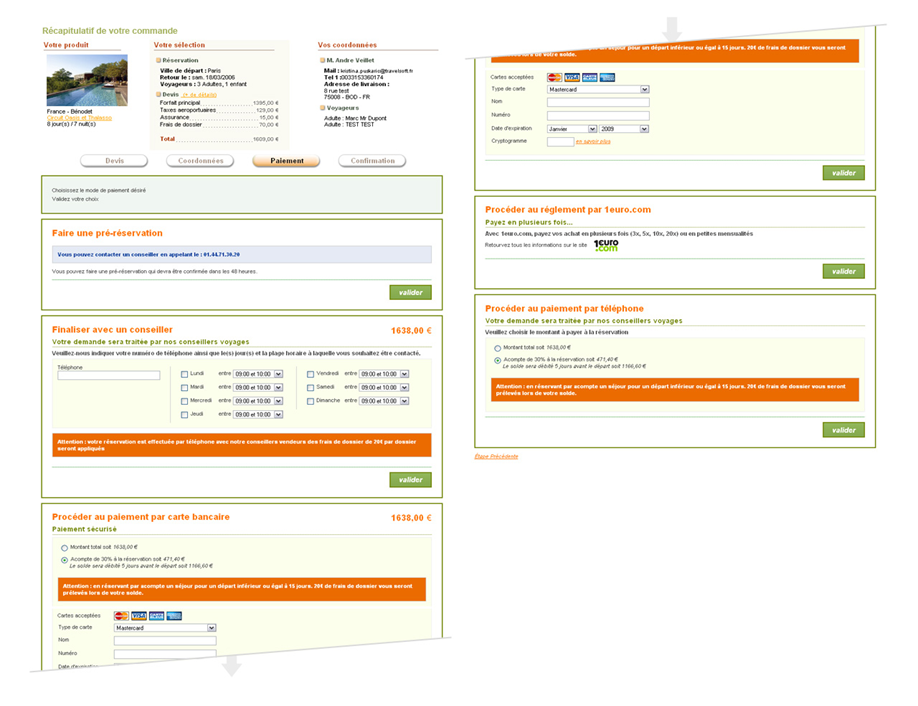Open the expiration month dropdown showing Janvier
The width and height of the screenshot is (918, 706).
coord(572,128)
